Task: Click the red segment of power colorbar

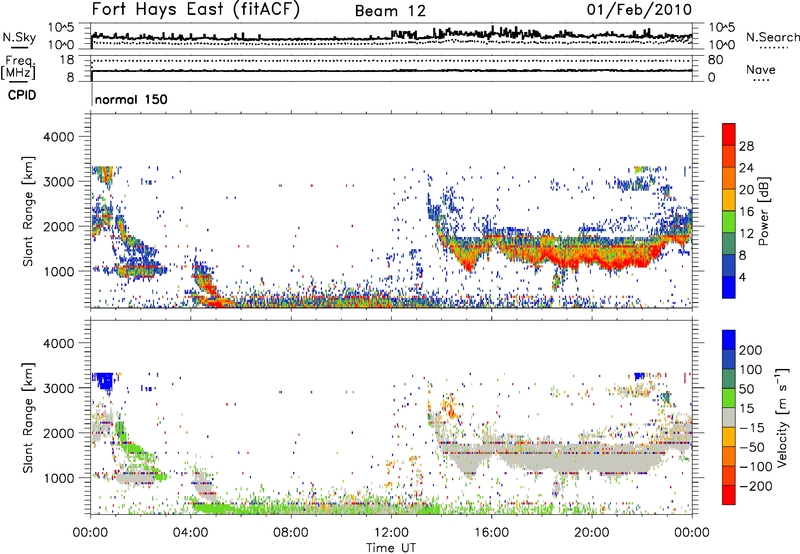Action: [729, 134]
